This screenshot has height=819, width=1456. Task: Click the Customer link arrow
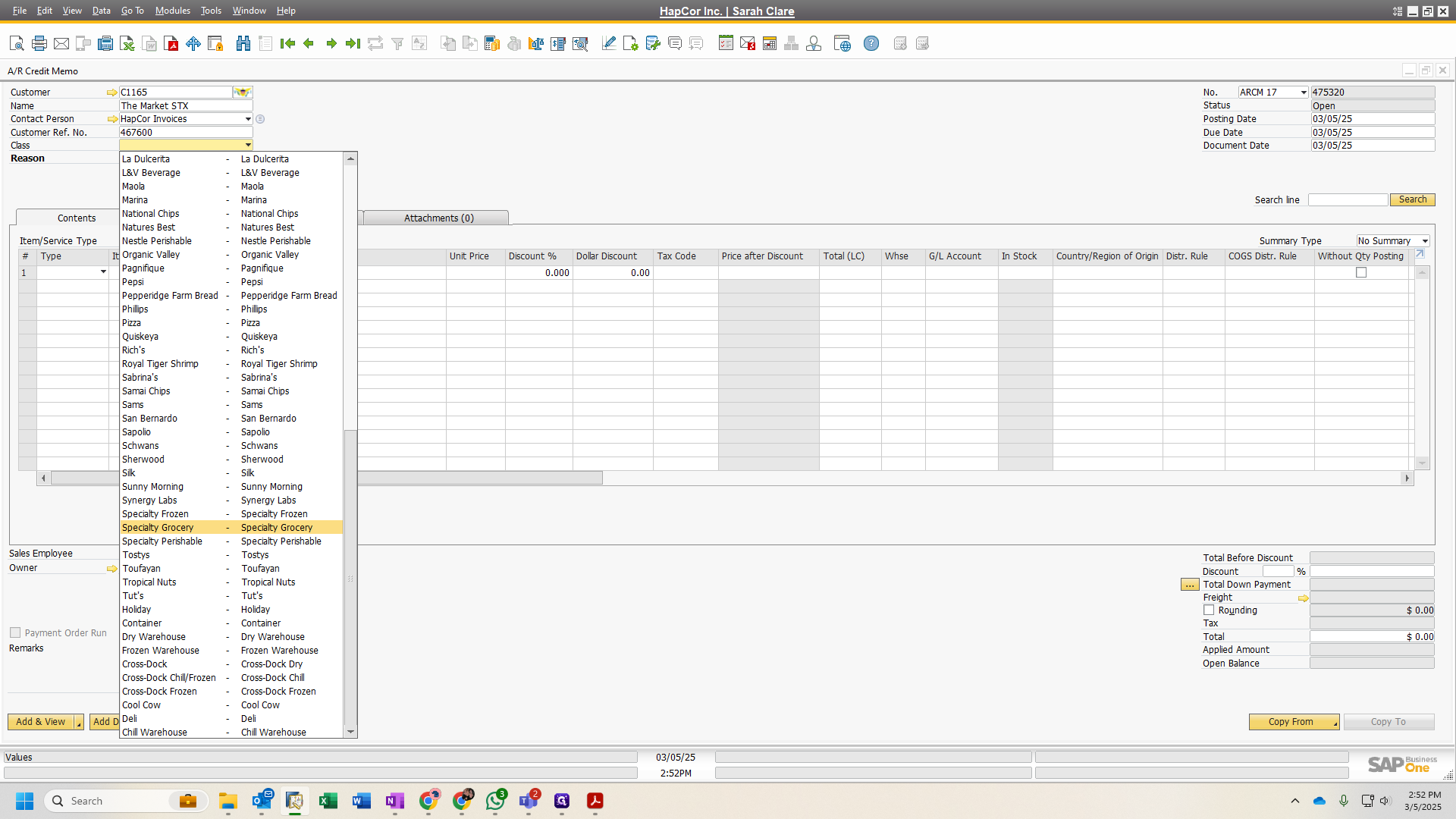112,93
